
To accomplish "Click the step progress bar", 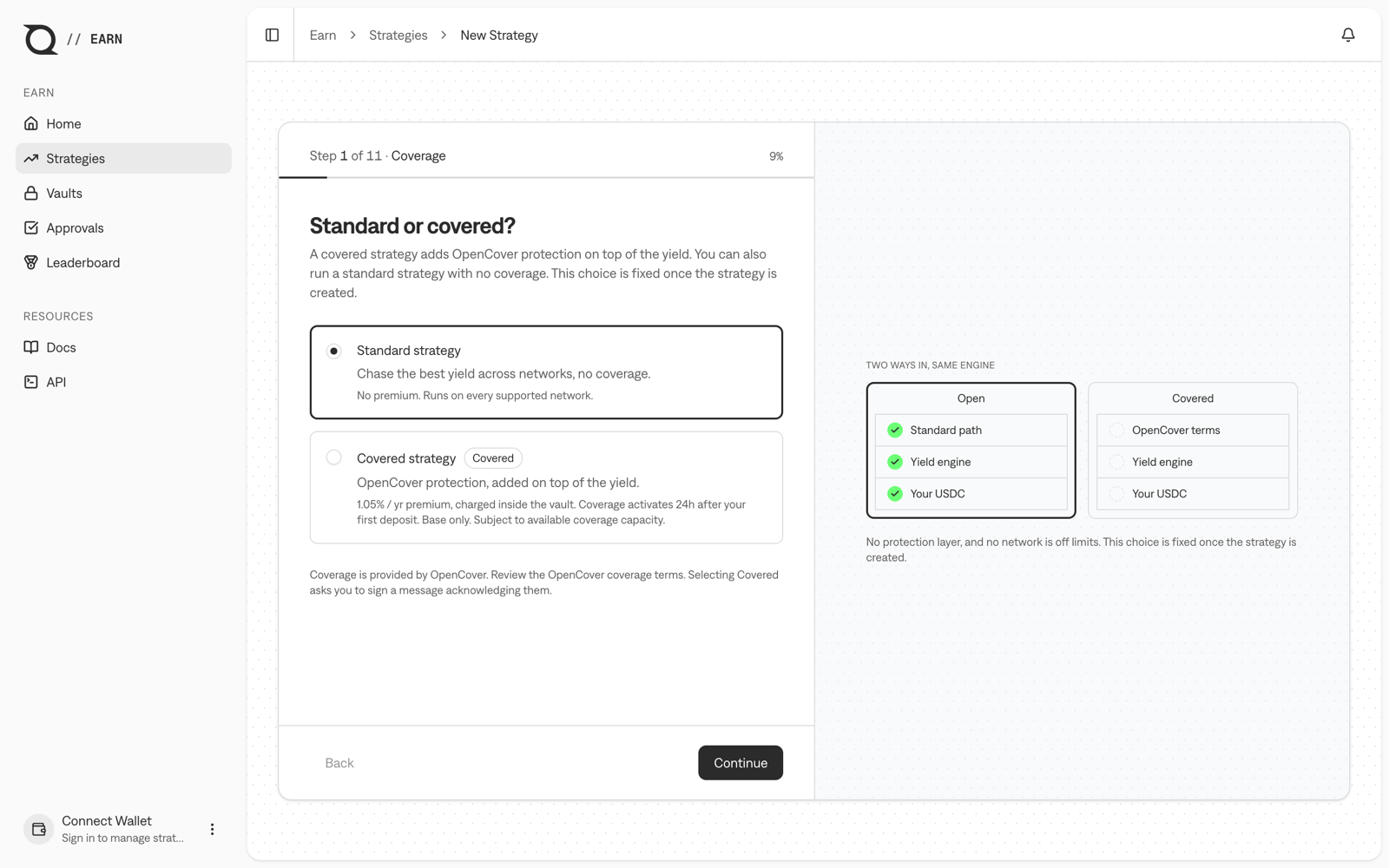I will click(546, 177).
